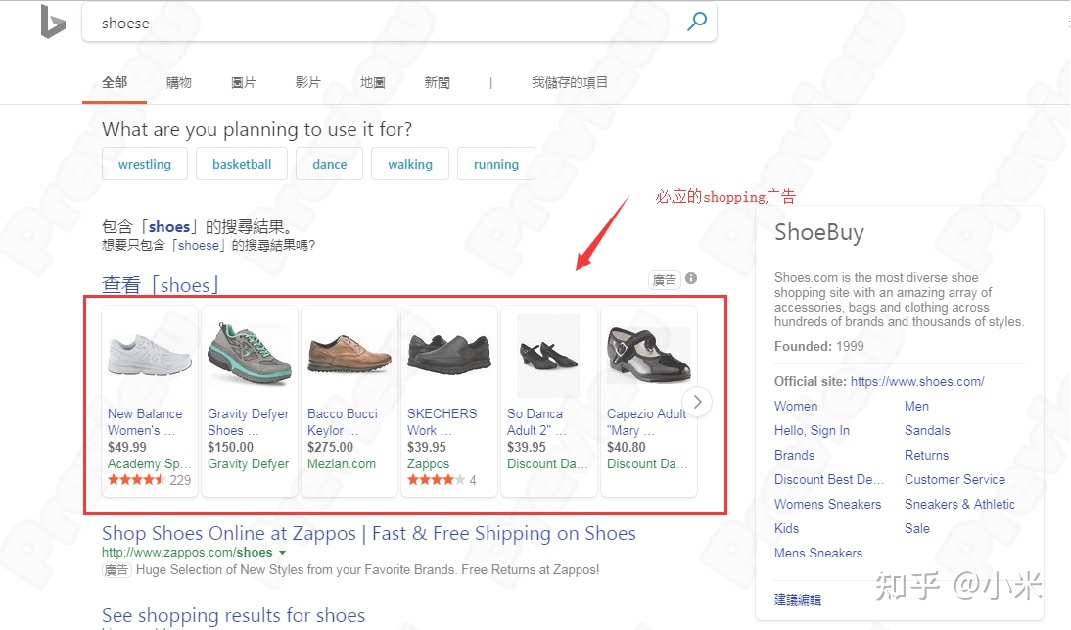Open 我儲存的項目 tab
This screenshot has width=1071, height=630.
tap(570, 82)
